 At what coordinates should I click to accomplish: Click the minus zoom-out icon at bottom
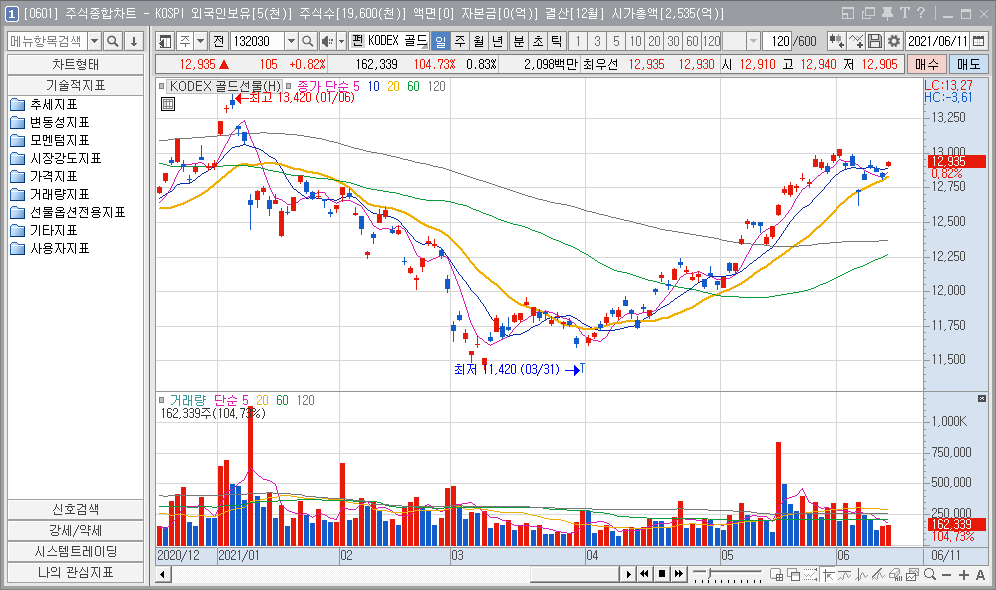tap(947, 574)
